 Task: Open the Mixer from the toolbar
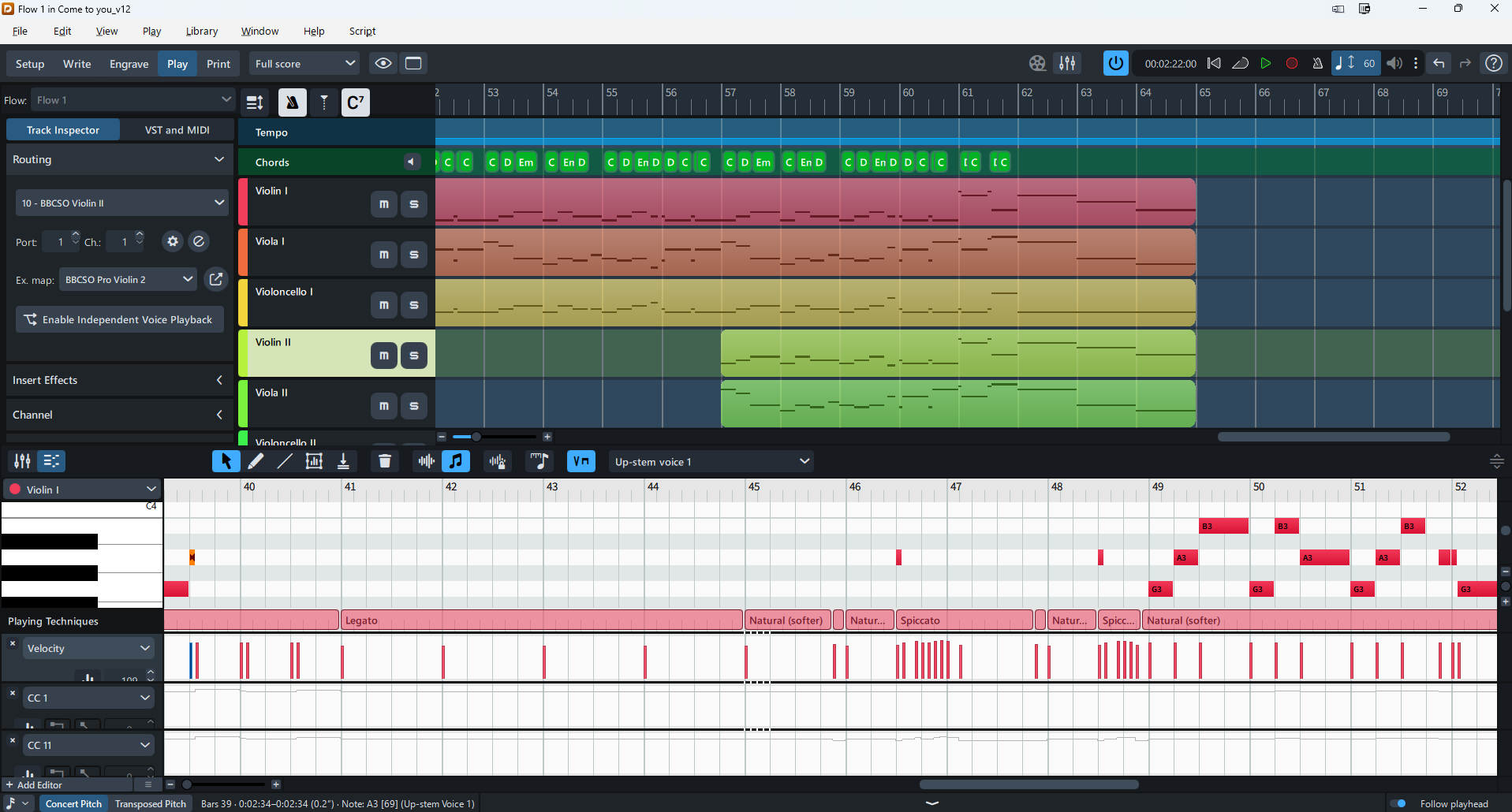(1067, 63)
